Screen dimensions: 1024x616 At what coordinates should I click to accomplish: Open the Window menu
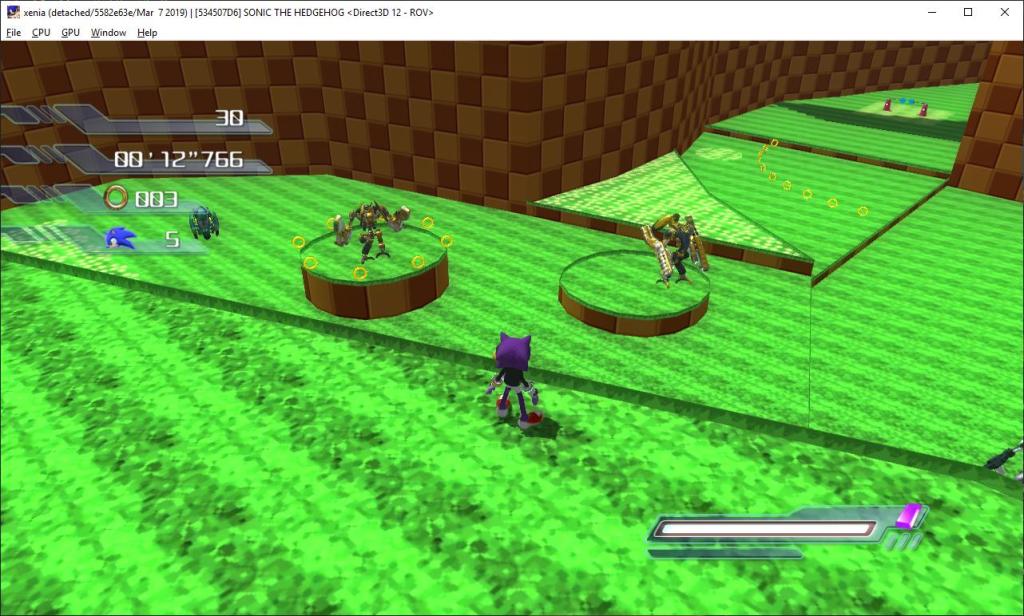pos(108,32)
